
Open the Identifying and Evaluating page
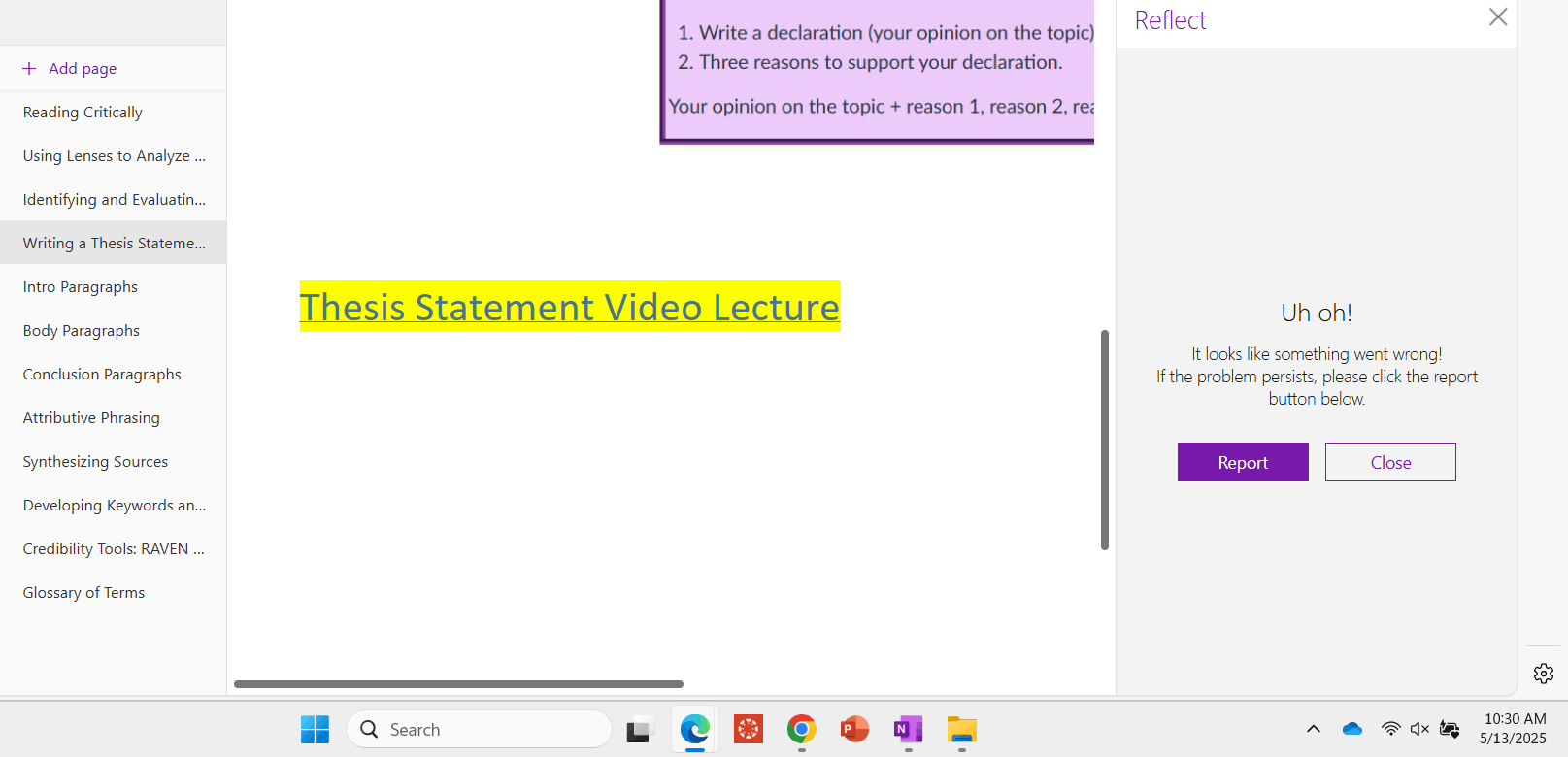point(113,199)
